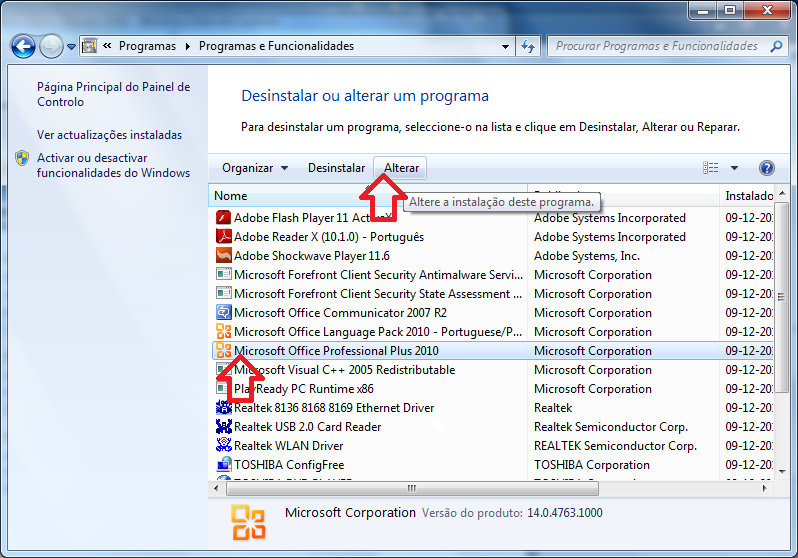
Task: Select Adobe Reader X icon
Action: click(x=223, y=237)
